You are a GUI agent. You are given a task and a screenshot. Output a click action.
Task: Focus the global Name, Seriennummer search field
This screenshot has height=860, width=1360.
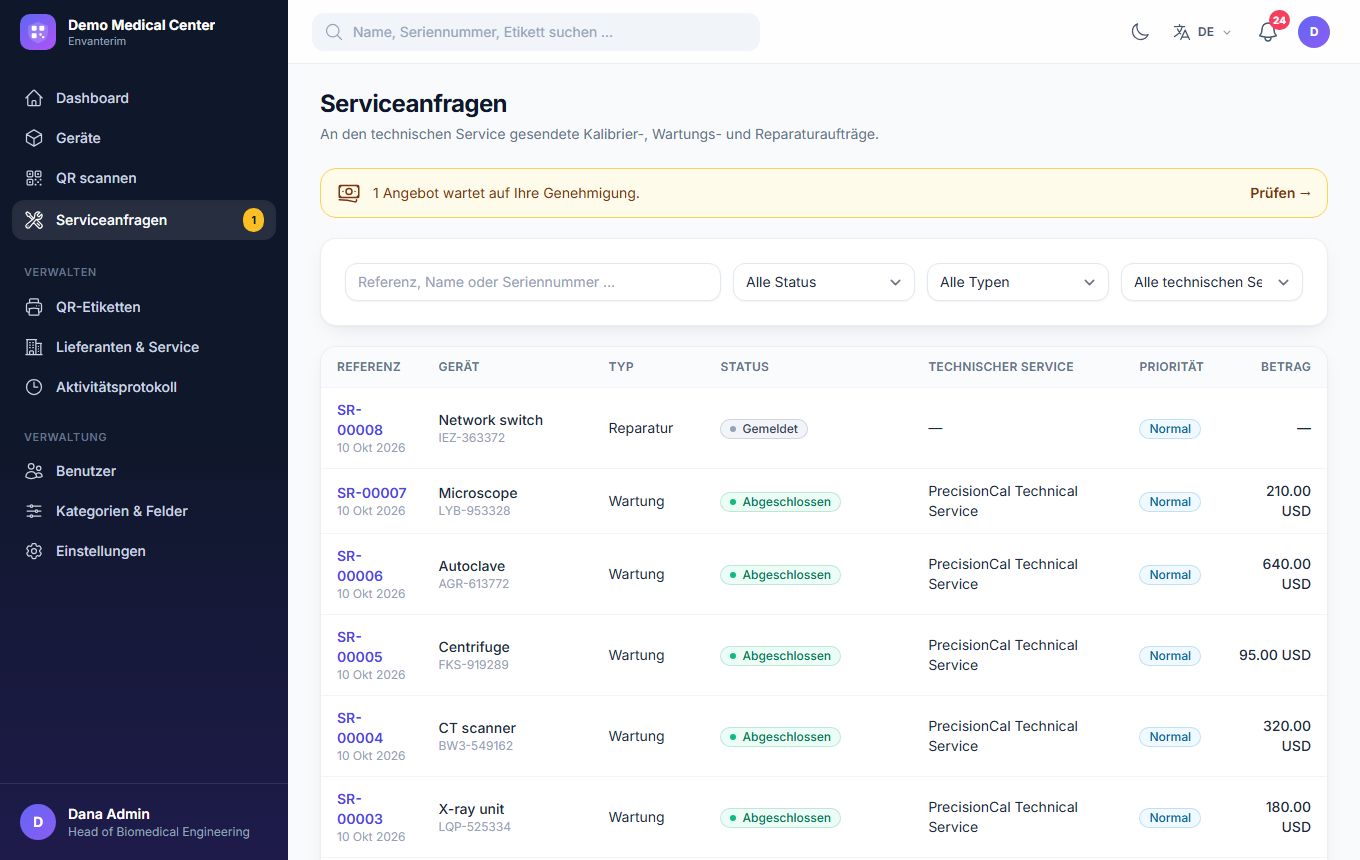point(536,32)
